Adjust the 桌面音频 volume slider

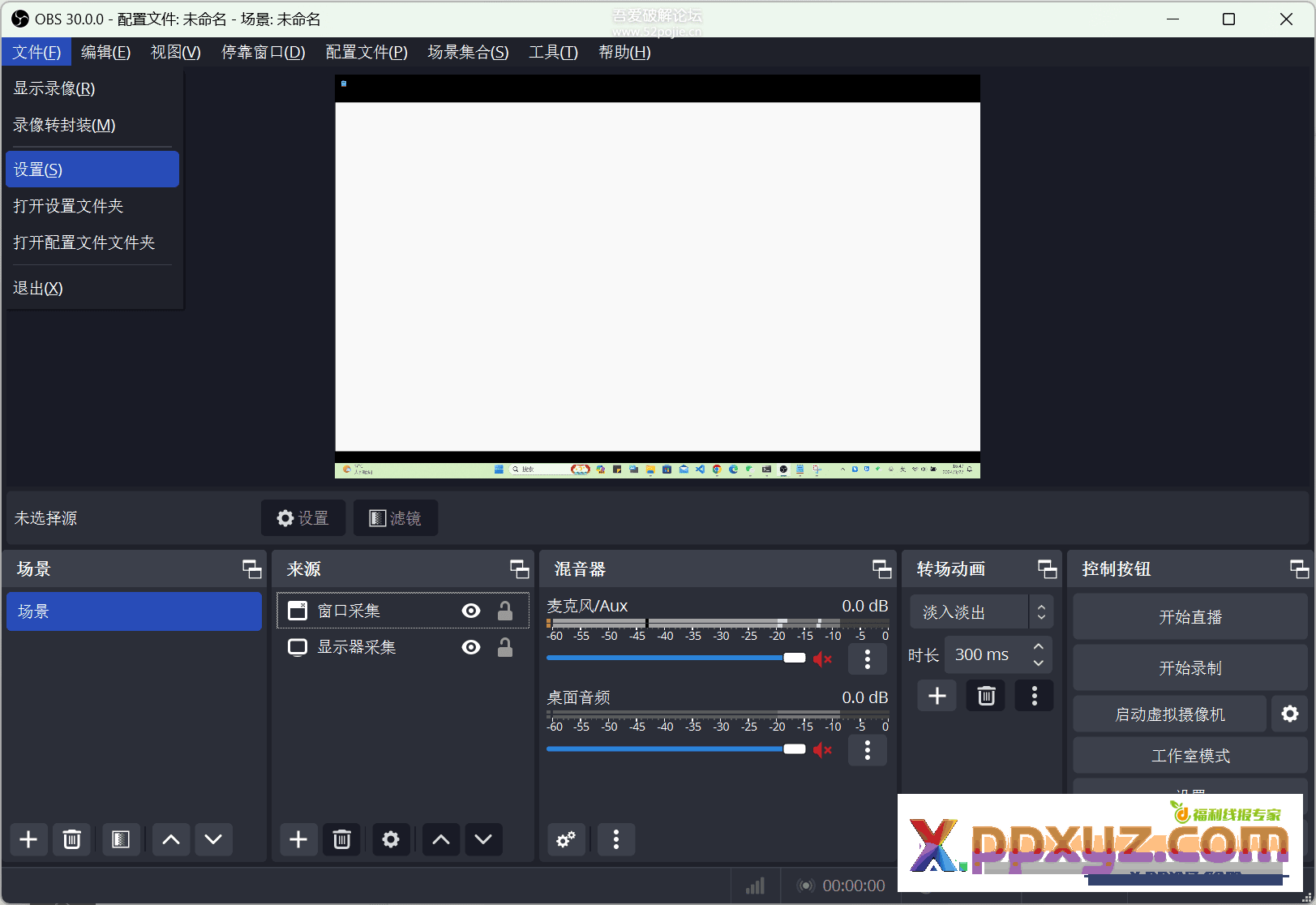tap(676, 749)
